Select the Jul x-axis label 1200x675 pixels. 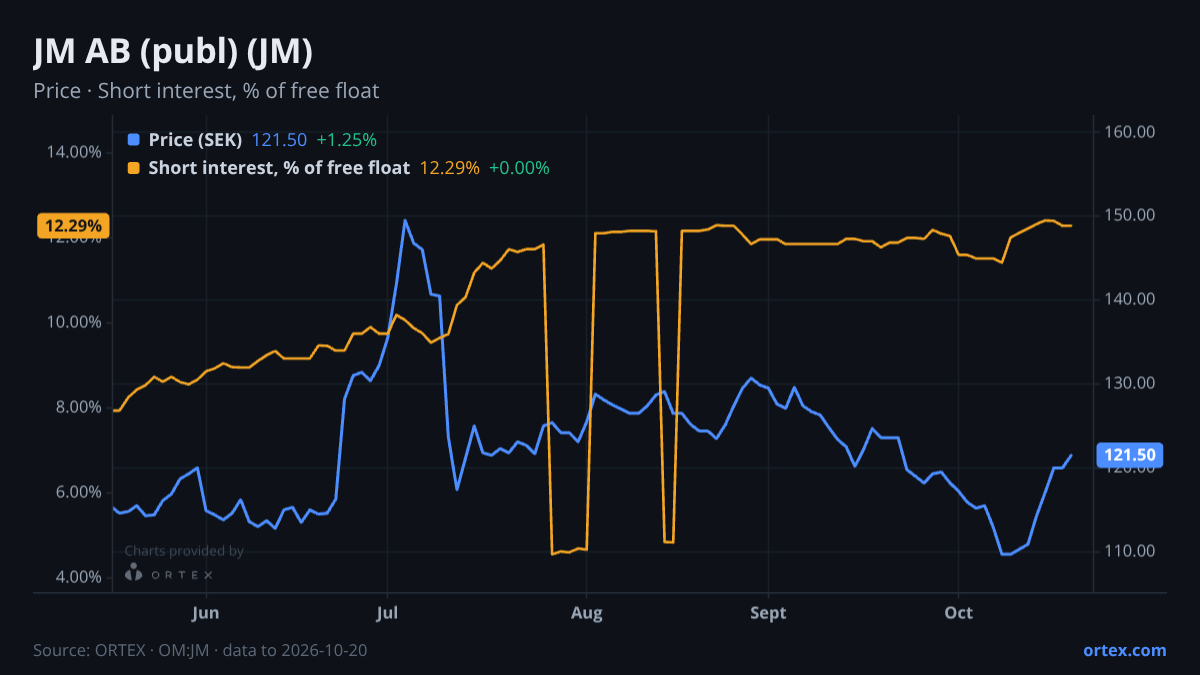tap(387, 612)
